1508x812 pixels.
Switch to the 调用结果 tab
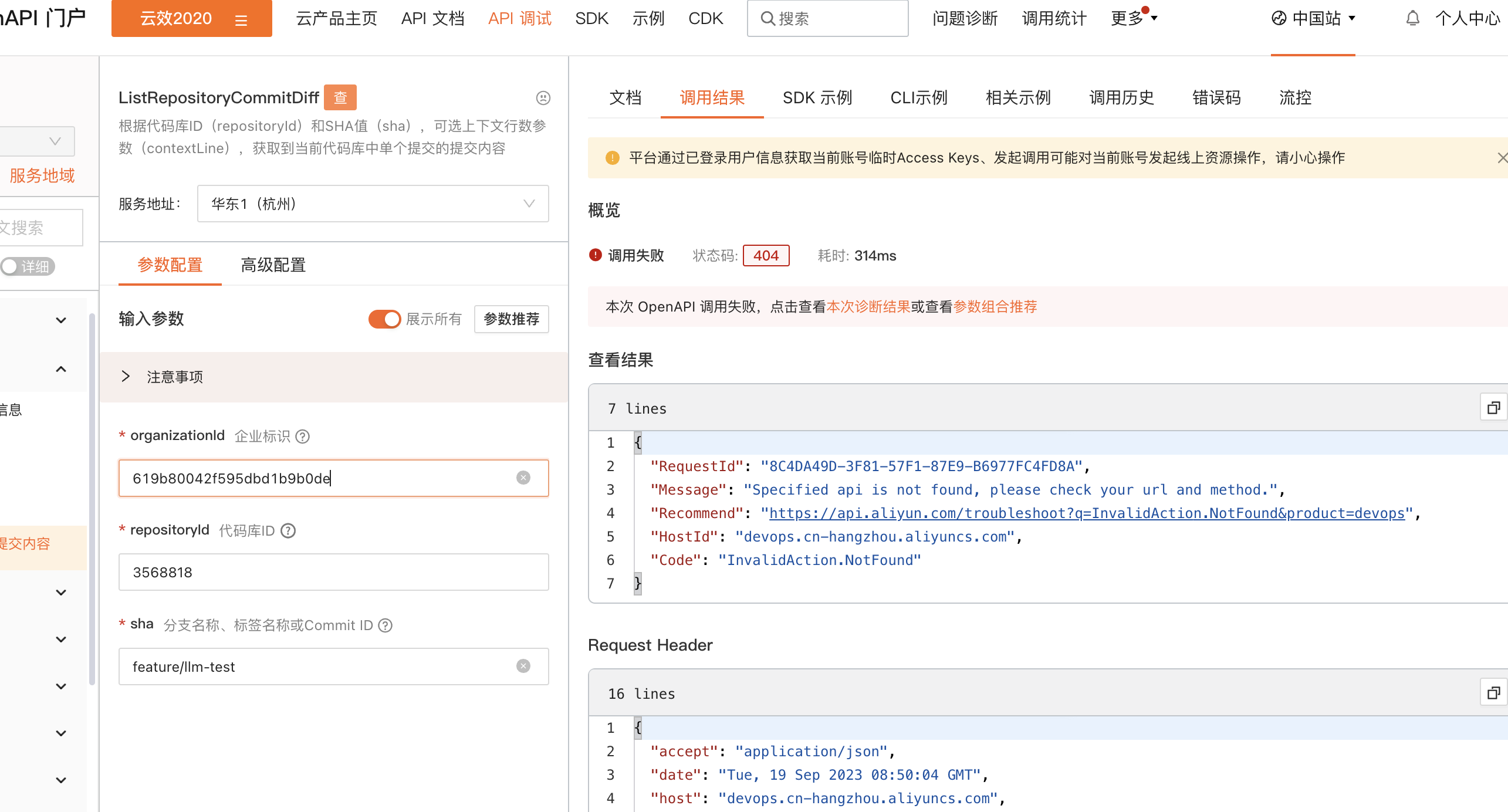click(x=712, y=98)
